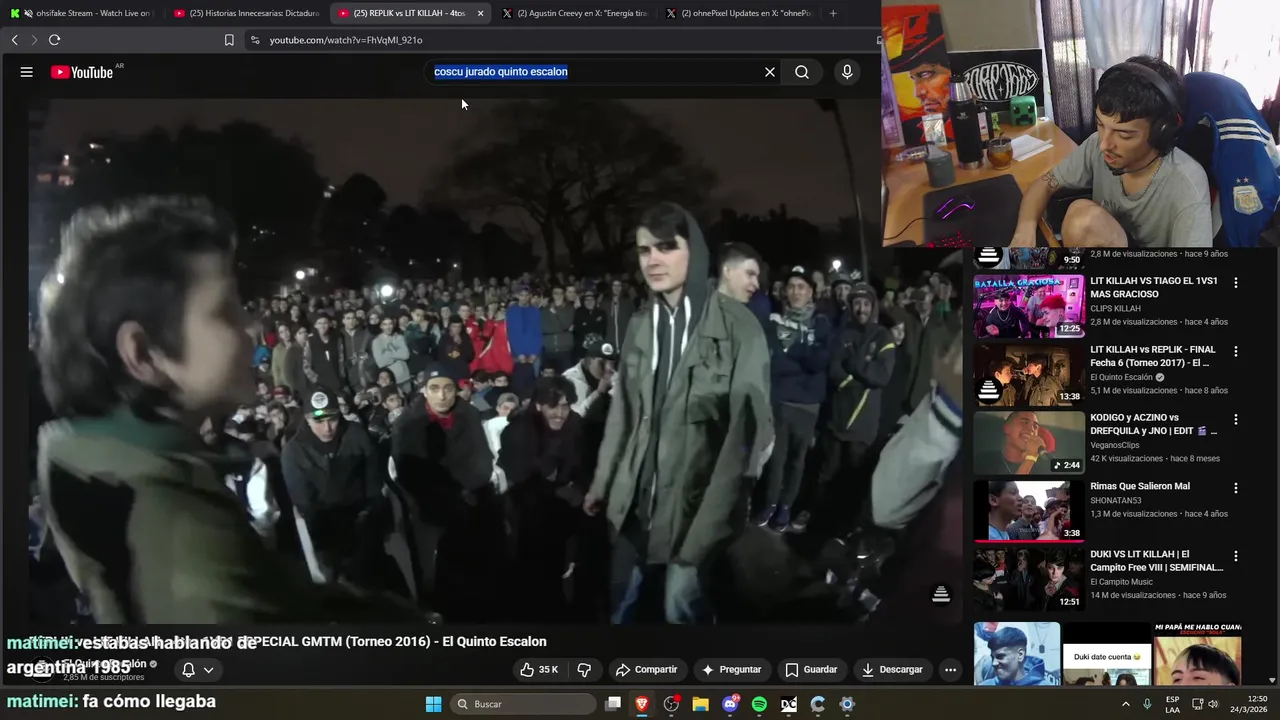Visit CLIPS KILLAH channel link
Screen dimensions: 1280x720
tap(1115, 308)
